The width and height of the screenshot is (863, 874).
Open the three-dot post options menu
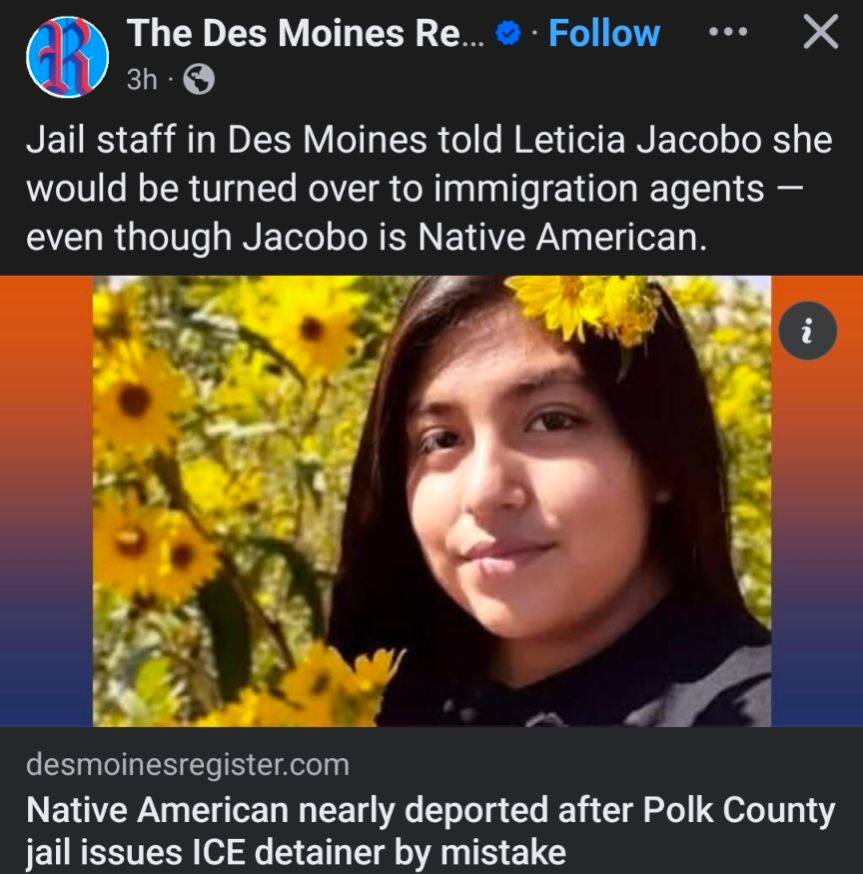coord(728,32)
